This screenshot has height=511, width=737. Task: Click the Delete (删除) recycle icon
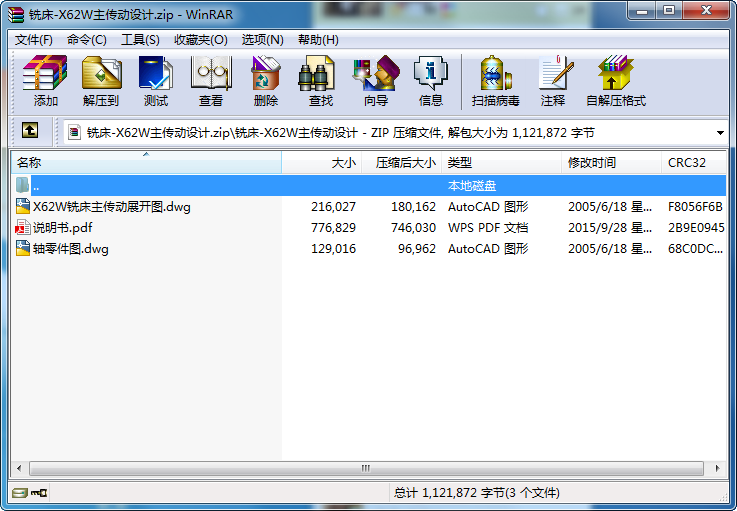pos(266,73)
